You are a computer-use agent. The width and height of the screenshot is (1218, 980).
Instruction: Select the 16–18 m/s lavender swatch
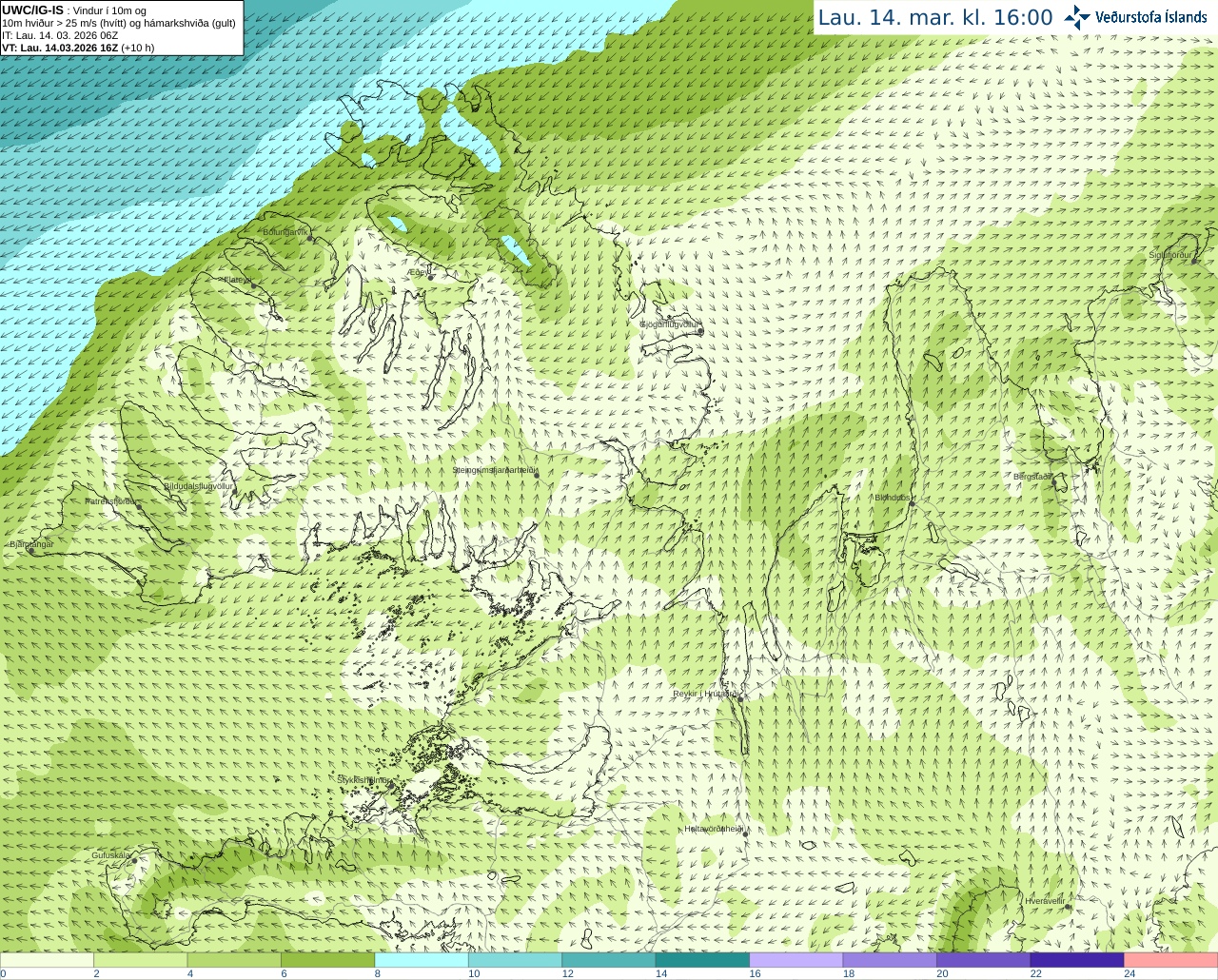pos(796,960)
